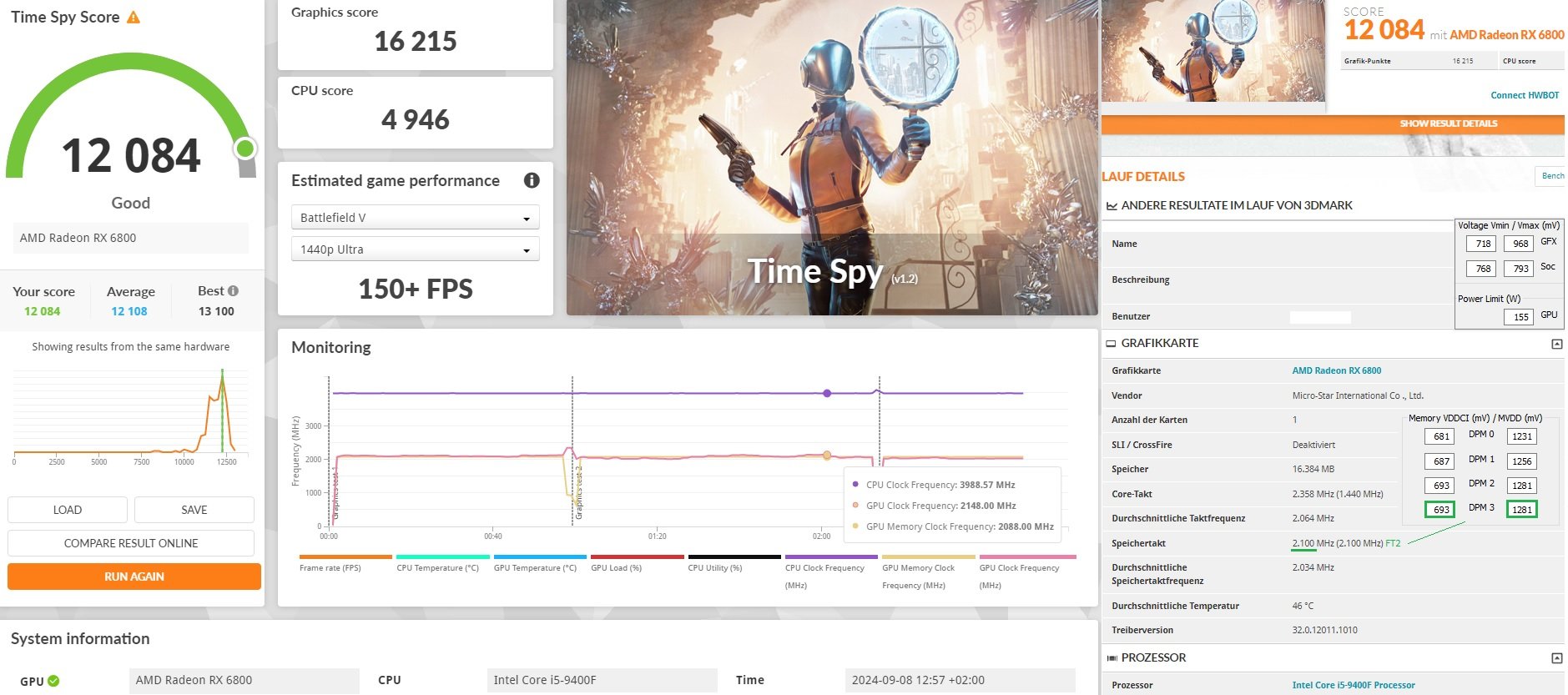Click the Graphics score value 16 215
This screenshot has height=695, width=1568.
[416, 41]
